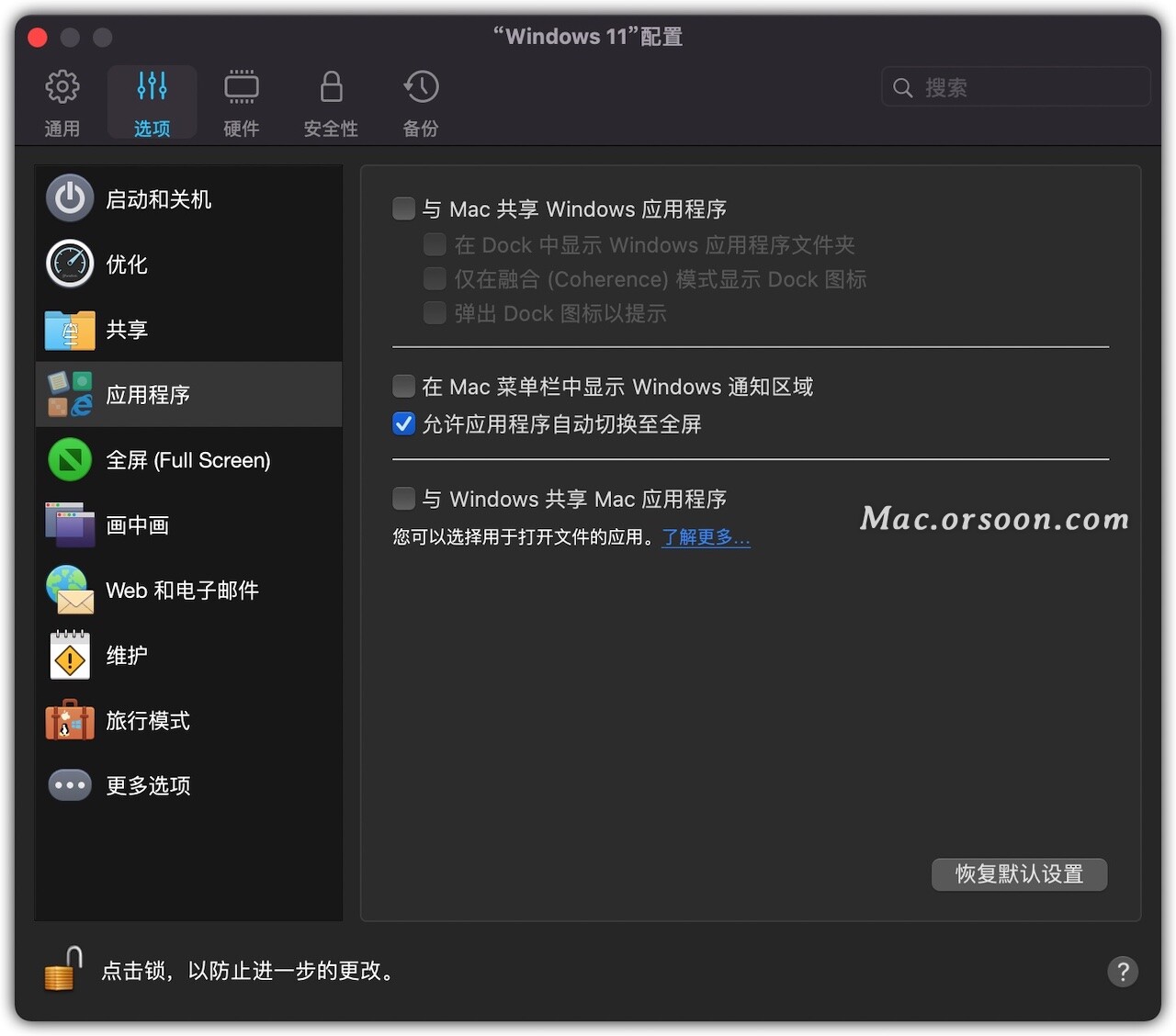This screenshot has height=1036, width=1176.
Task: Select 优化 in the sidebar
Action: [188, 264]
